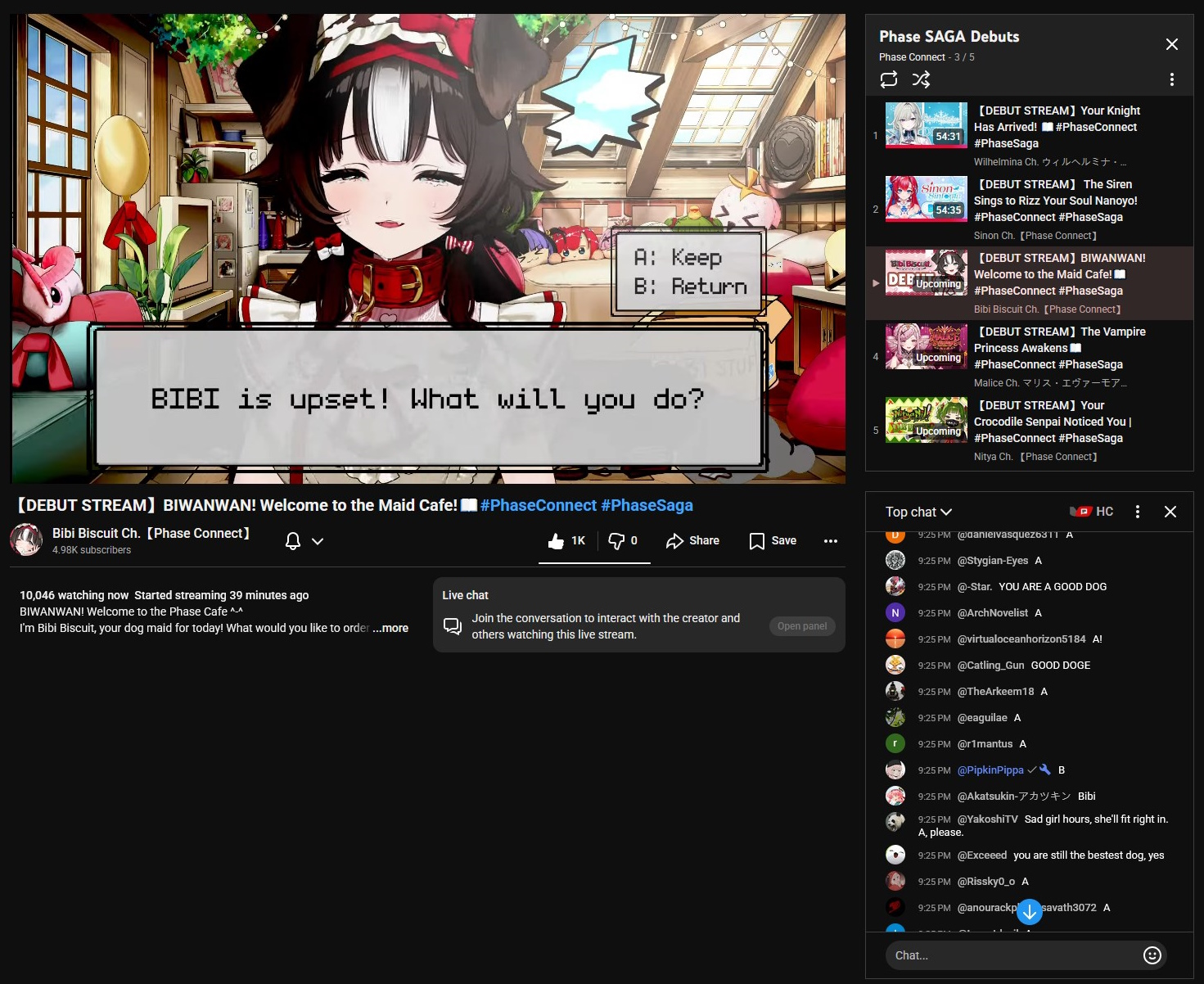Screen dimensions: 1204x984
Task: Open Bibi Biscuit Ch. channel name
Action: click(151, 533)
